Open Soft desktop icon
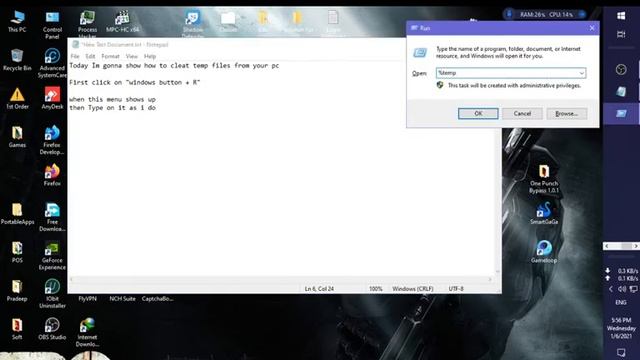 (17, 329)
